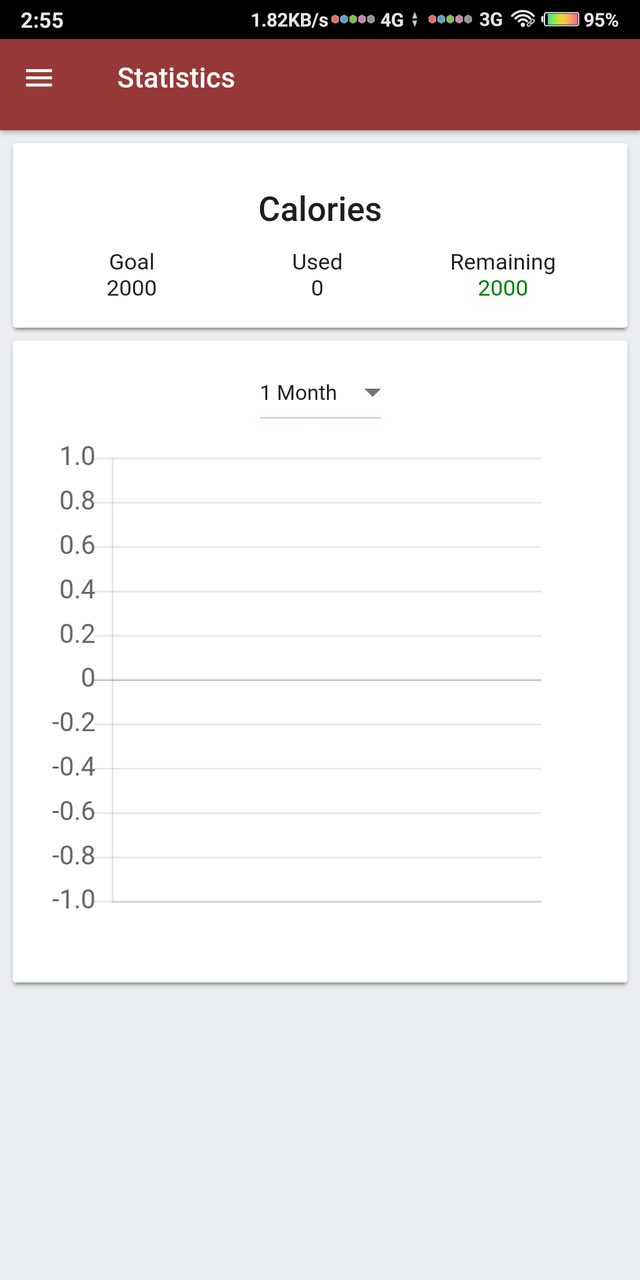
Task: Tap the 3G signal indicator
Action: tap(491, 19)
